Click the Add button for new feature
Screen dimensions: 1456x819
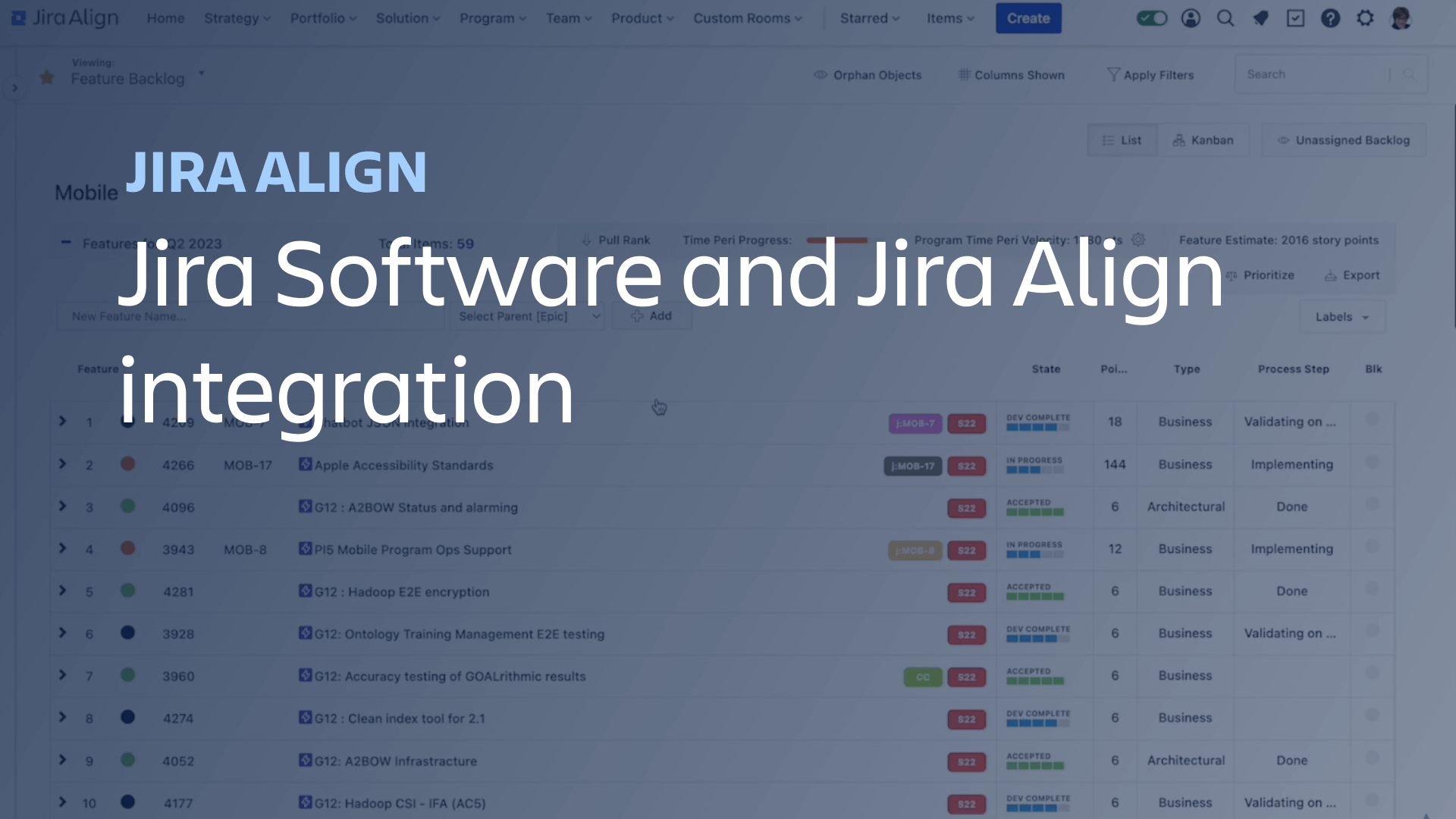[651, 316]
